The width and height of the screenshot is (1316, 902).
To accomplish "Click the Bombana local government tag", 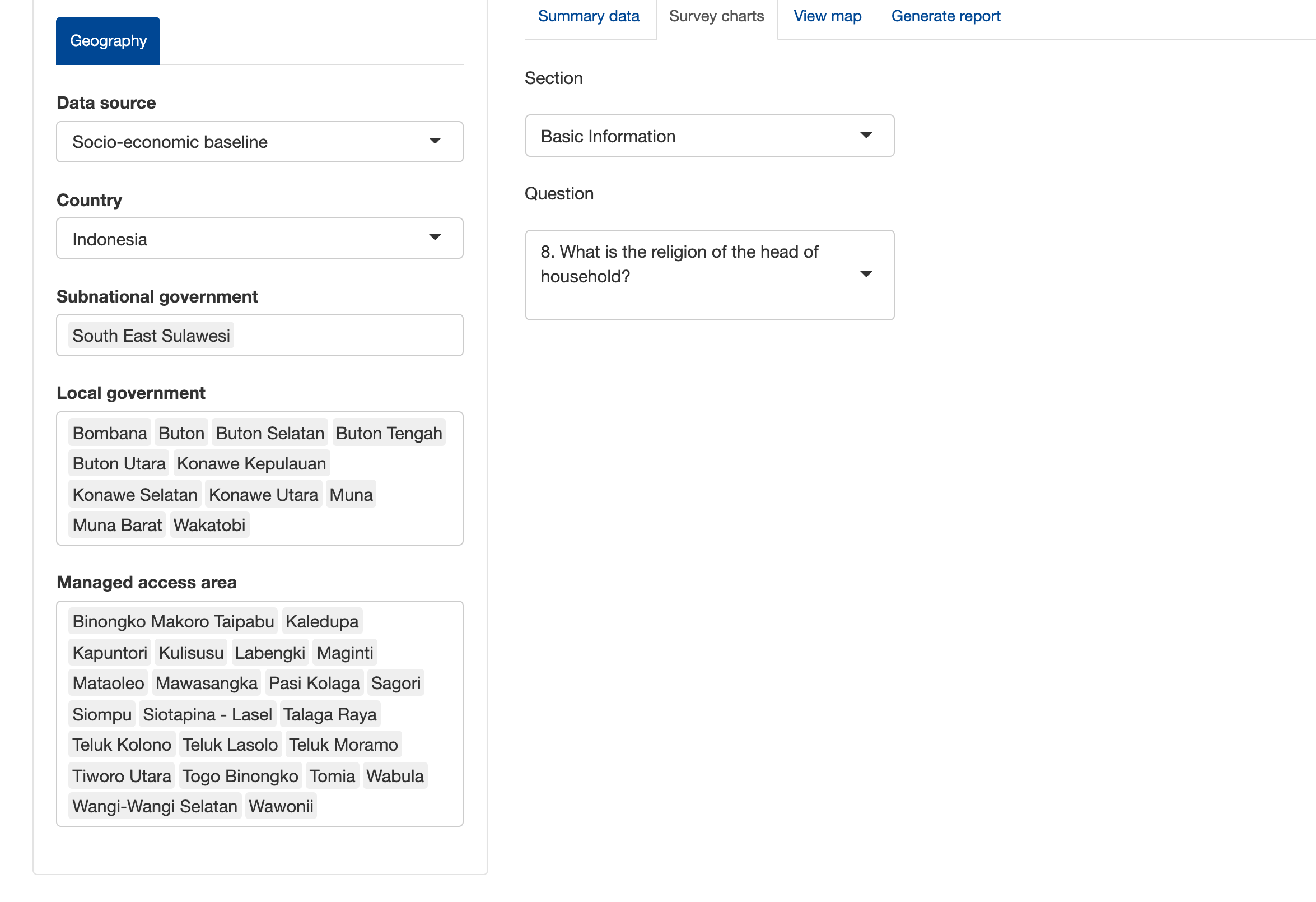I will (109, 433).
